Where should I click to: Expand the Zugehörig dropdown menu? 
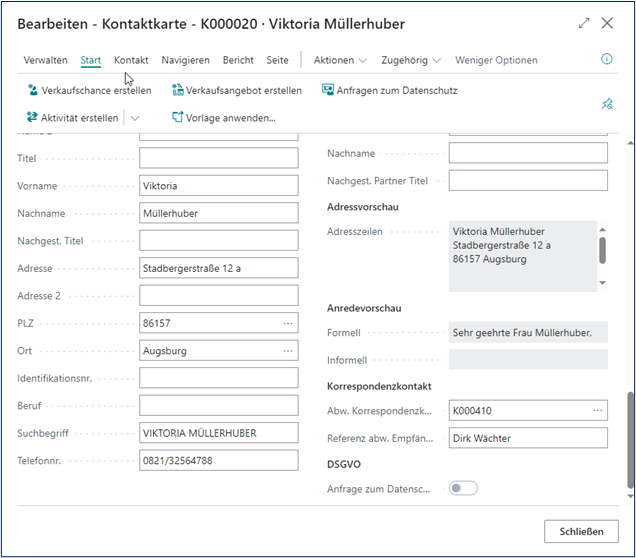click(x=411, y=60)
